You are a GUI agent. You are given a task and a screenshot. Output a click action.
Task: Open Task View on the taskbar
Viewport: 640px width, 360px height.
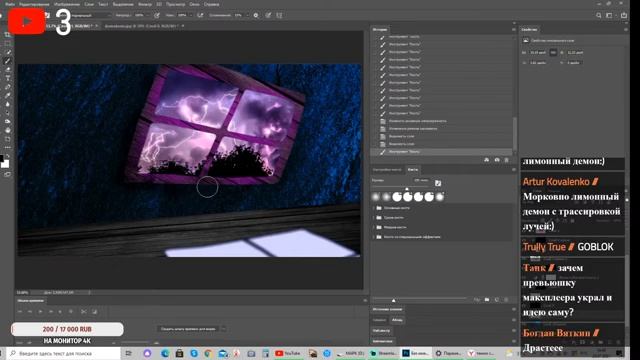pos(129,353)
